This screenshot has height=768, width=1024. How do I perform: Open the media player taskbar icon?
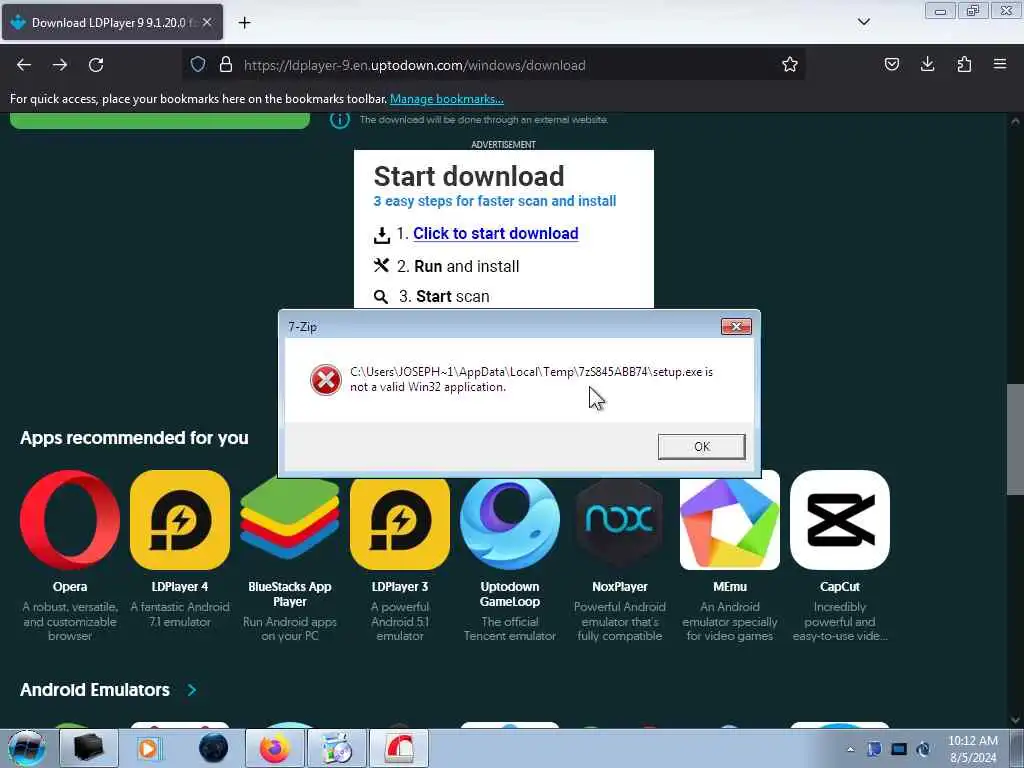tap(151, 748)
